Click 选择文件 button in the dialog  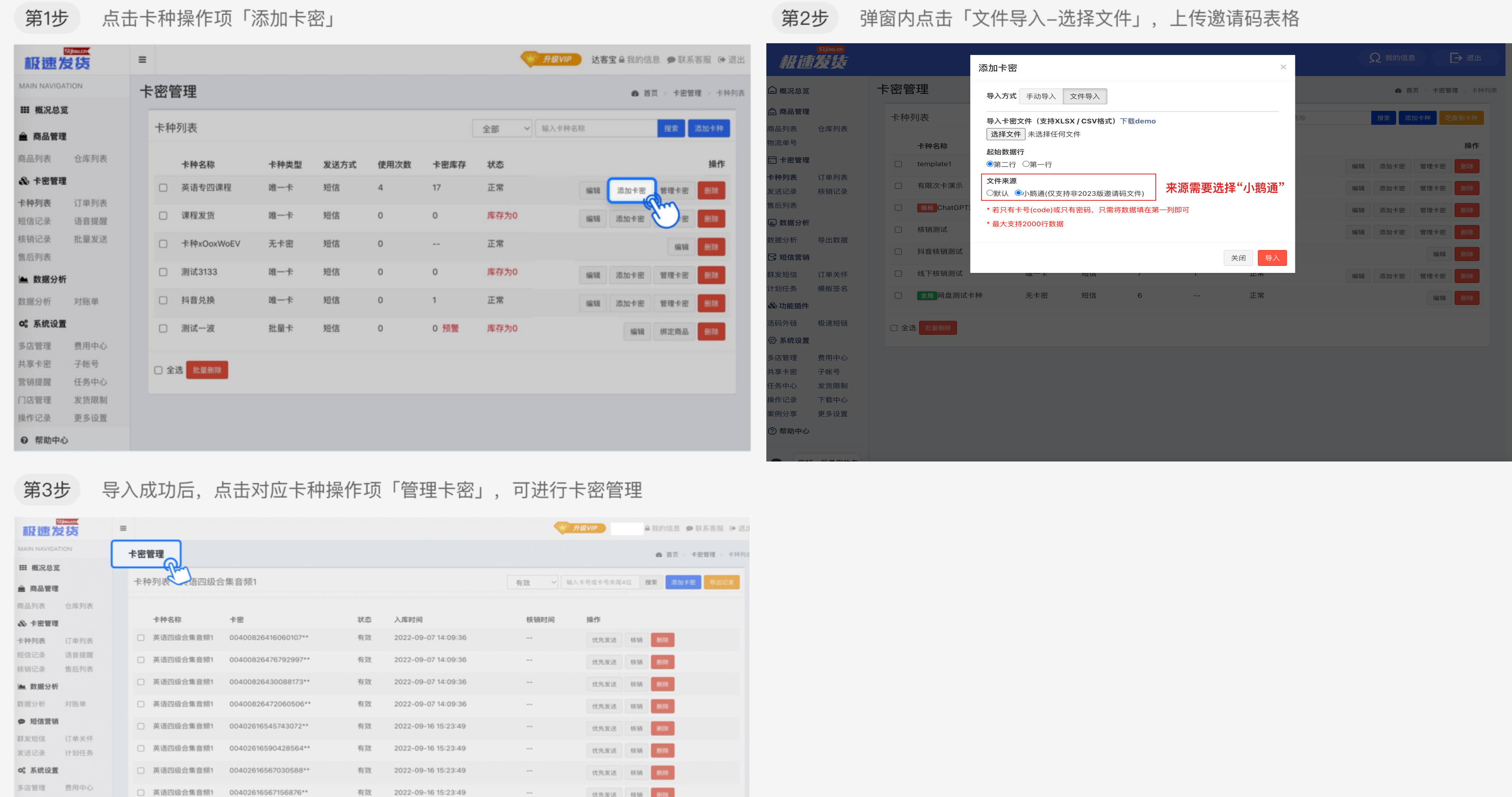[x=1005, y=134]
